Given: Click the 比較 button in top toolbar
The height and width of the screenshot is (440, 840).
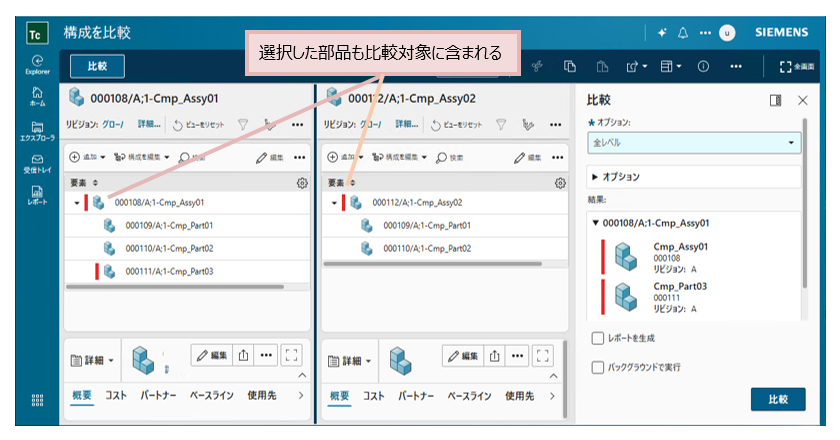Looking at the screenshot, I should pyautogui.click(x=98, y=66).
